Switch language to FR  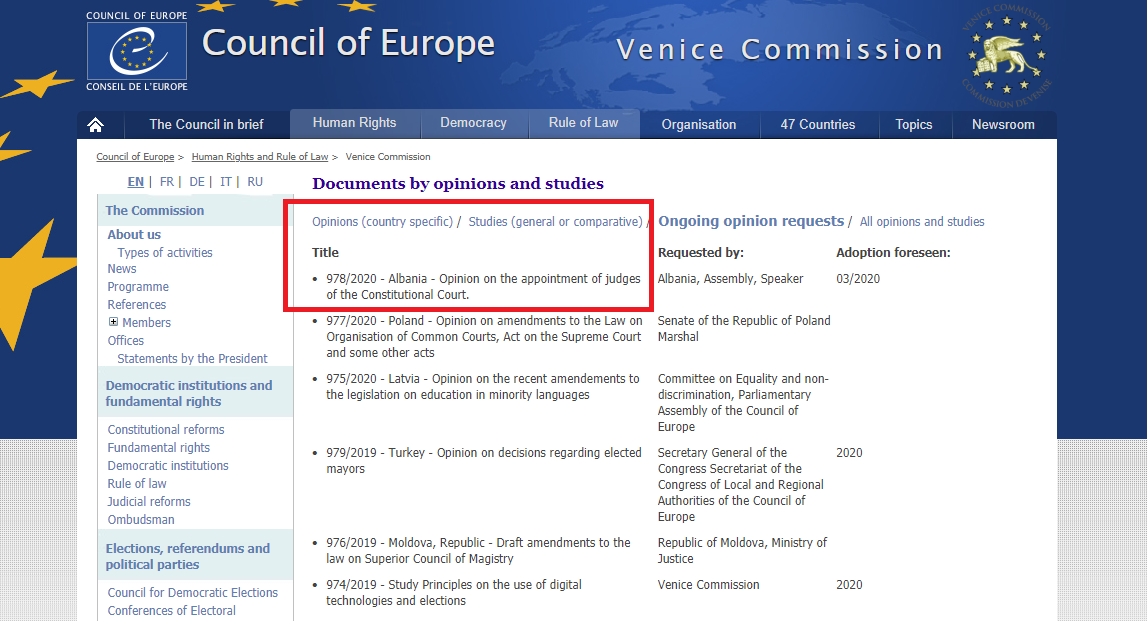click(167, 181)
